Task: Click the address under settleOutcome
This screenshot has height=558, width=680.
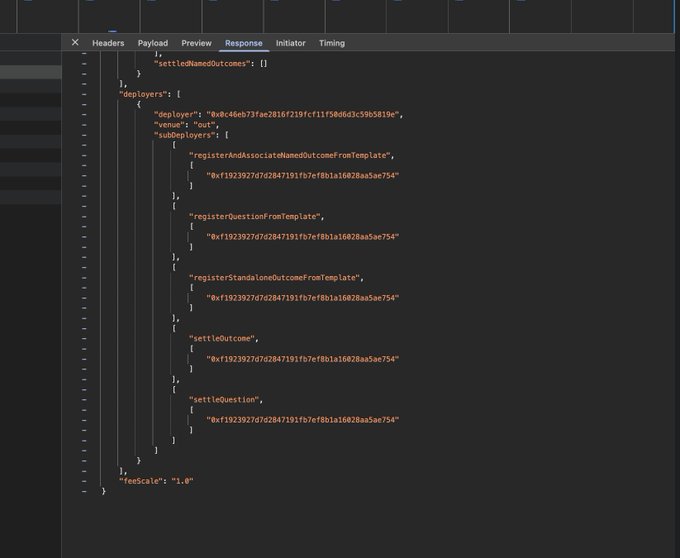Action: point(302,359)
